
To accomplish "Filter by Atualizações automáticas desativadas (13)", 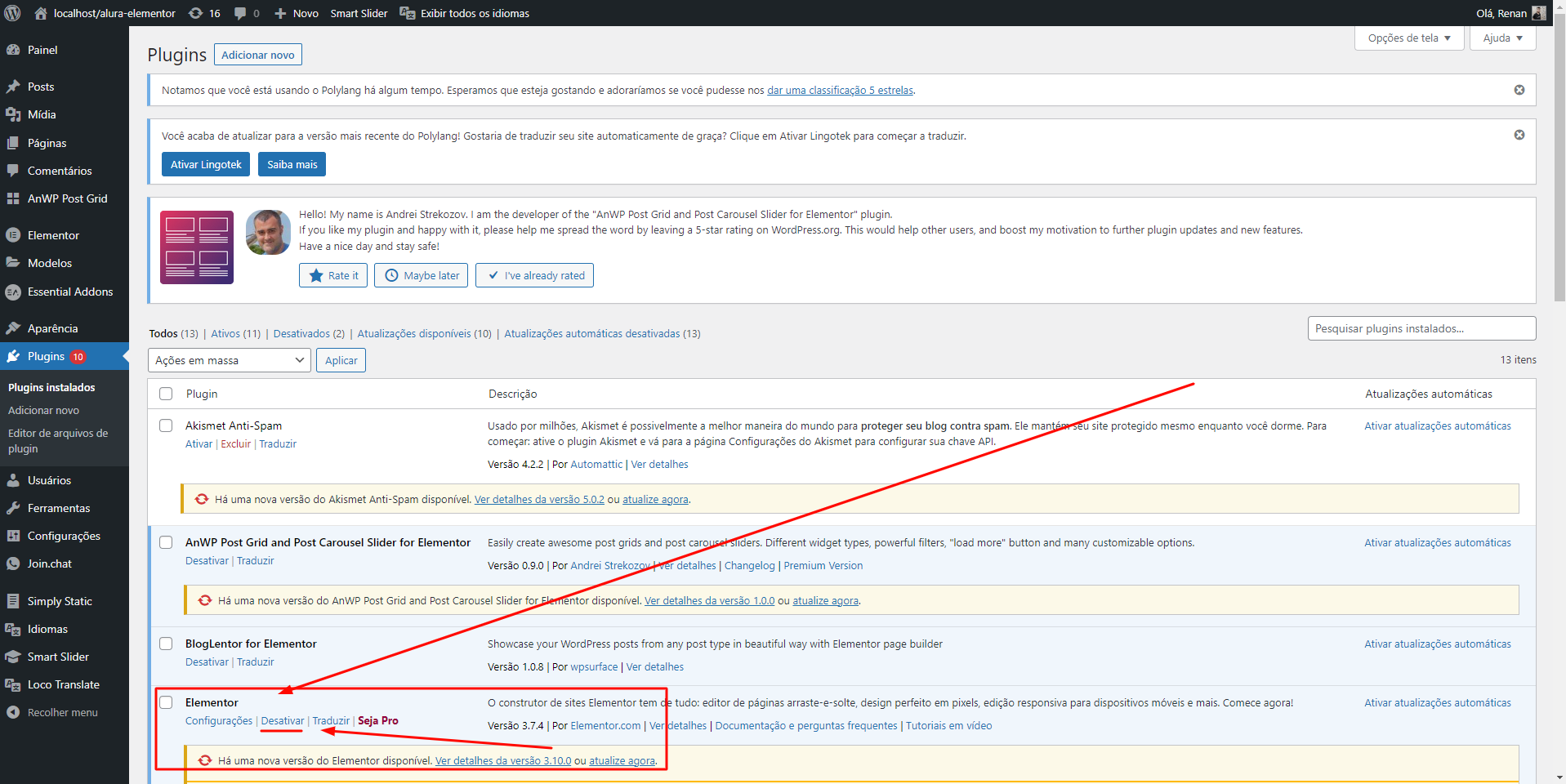I will (602, 333).
